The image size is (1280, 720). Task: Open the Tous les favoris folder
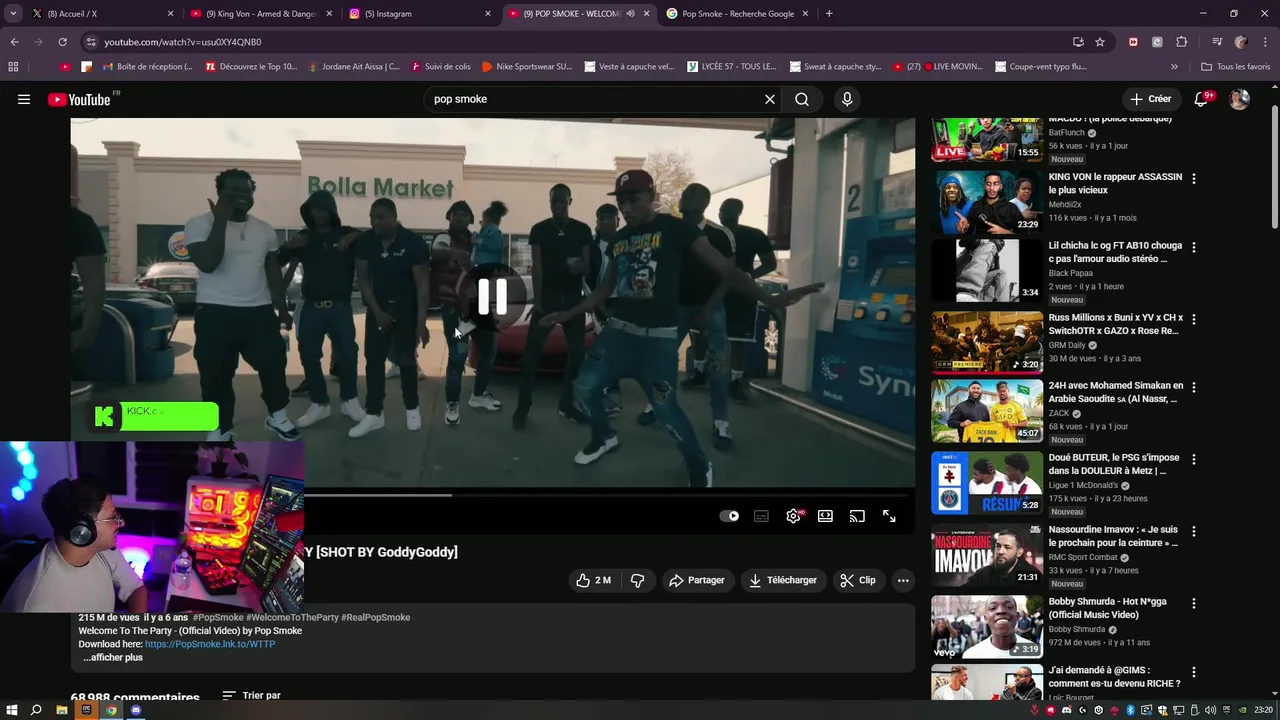[x=1235, y=67]
